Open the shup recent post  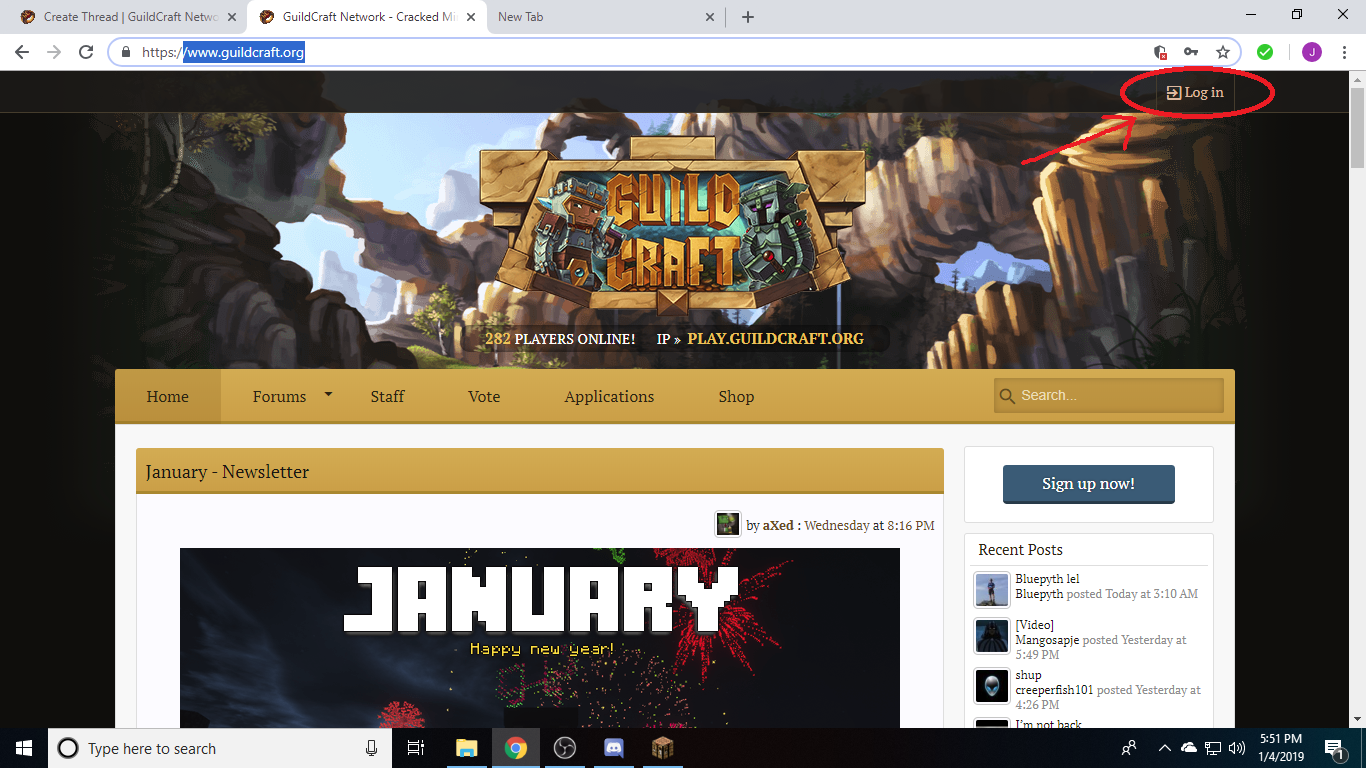pos(1028,675)
